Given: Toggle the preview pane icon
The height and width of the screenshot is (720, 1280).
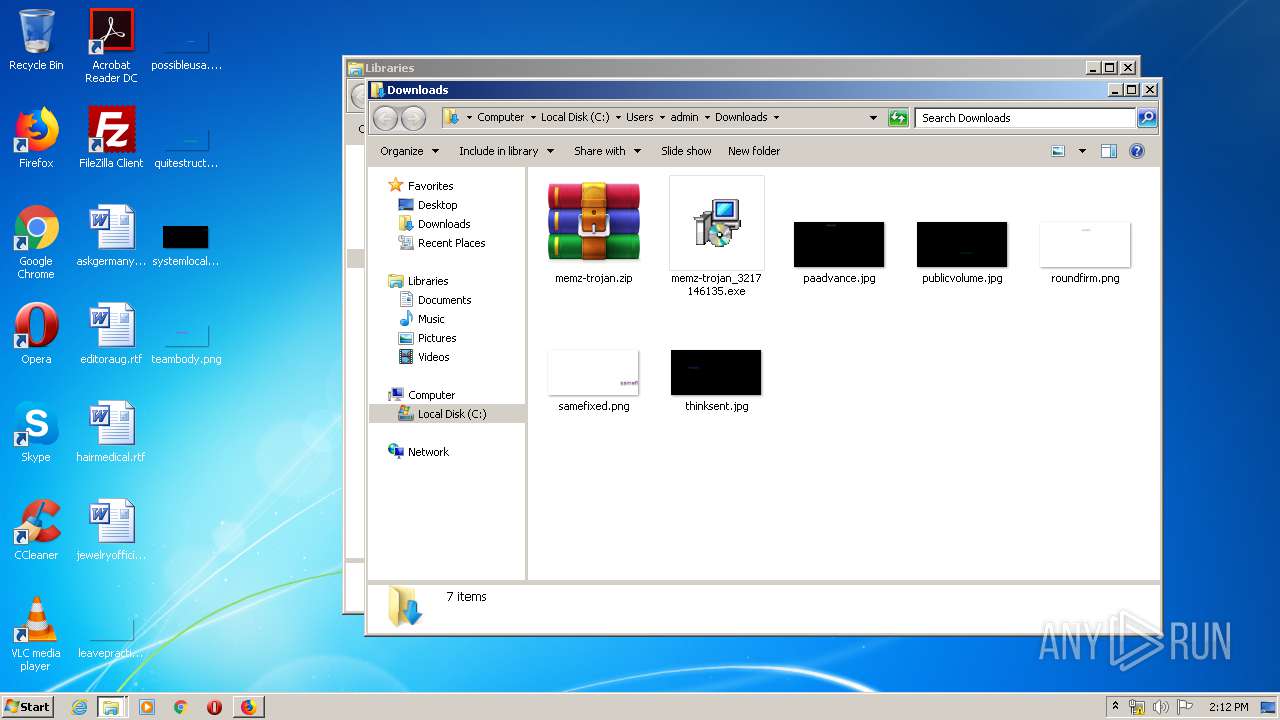Looking at the screenshot, I should [x=1108, y=151].
